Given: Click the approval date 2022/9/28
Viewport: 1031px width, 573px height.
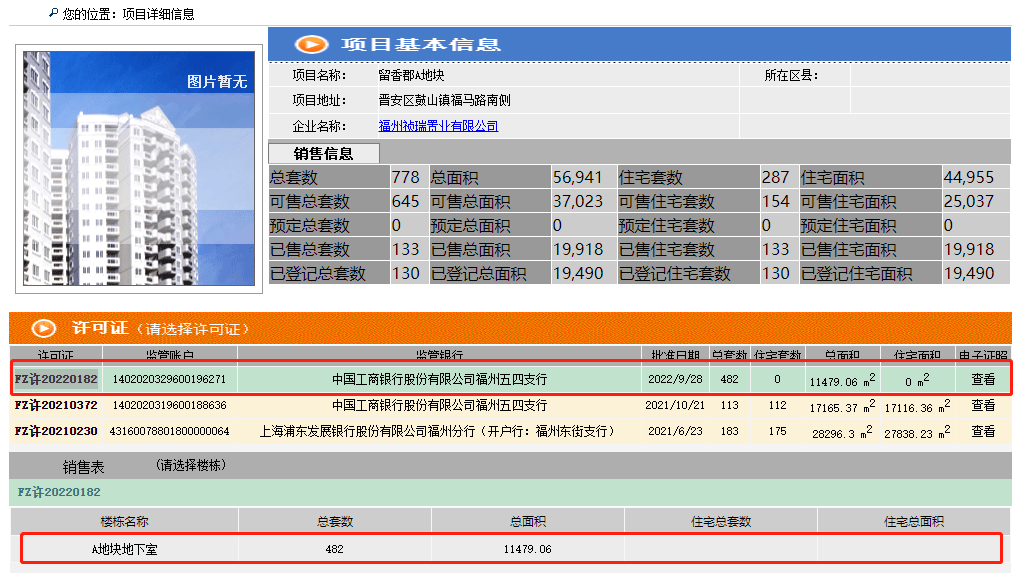Looking at the screenshot, I should tap(675, 379).
